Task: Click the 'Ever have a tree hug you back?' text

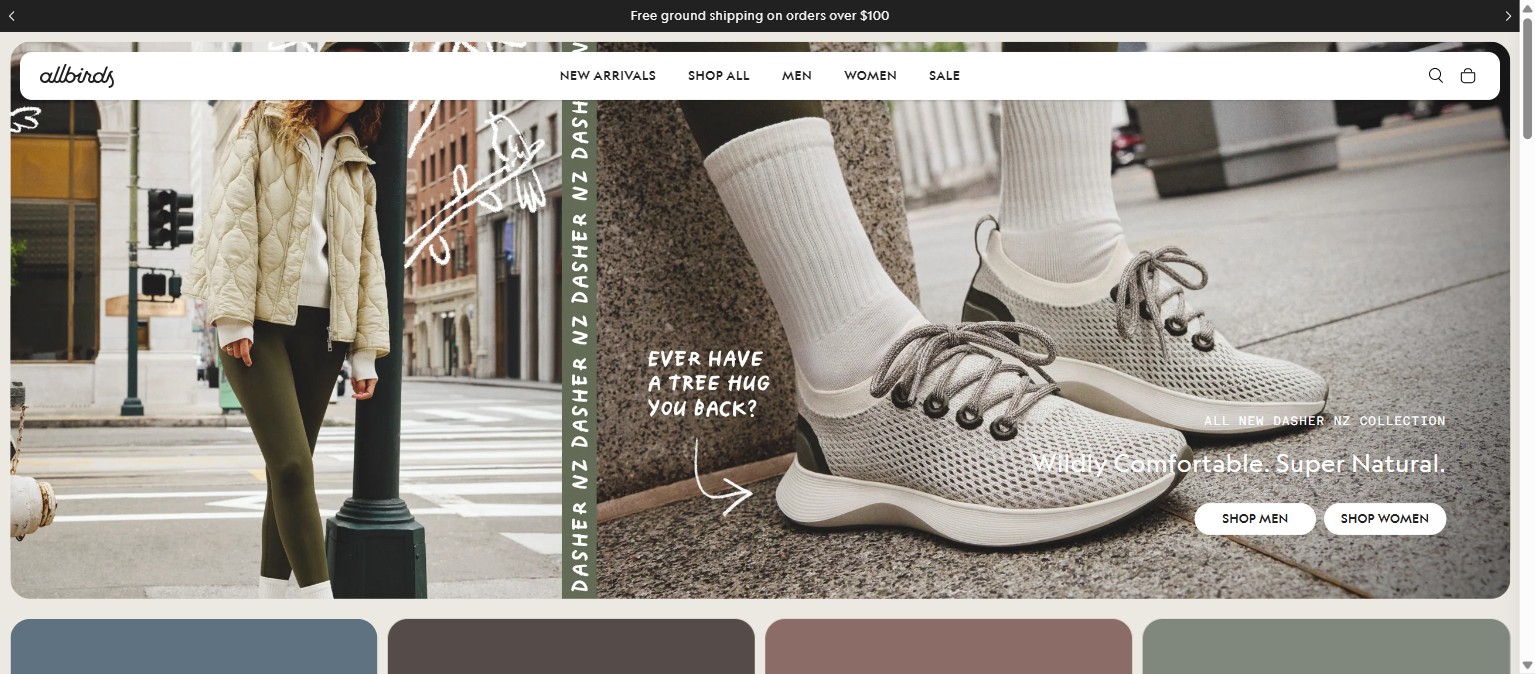Action: pyautogui.click(x=709, y=383)
